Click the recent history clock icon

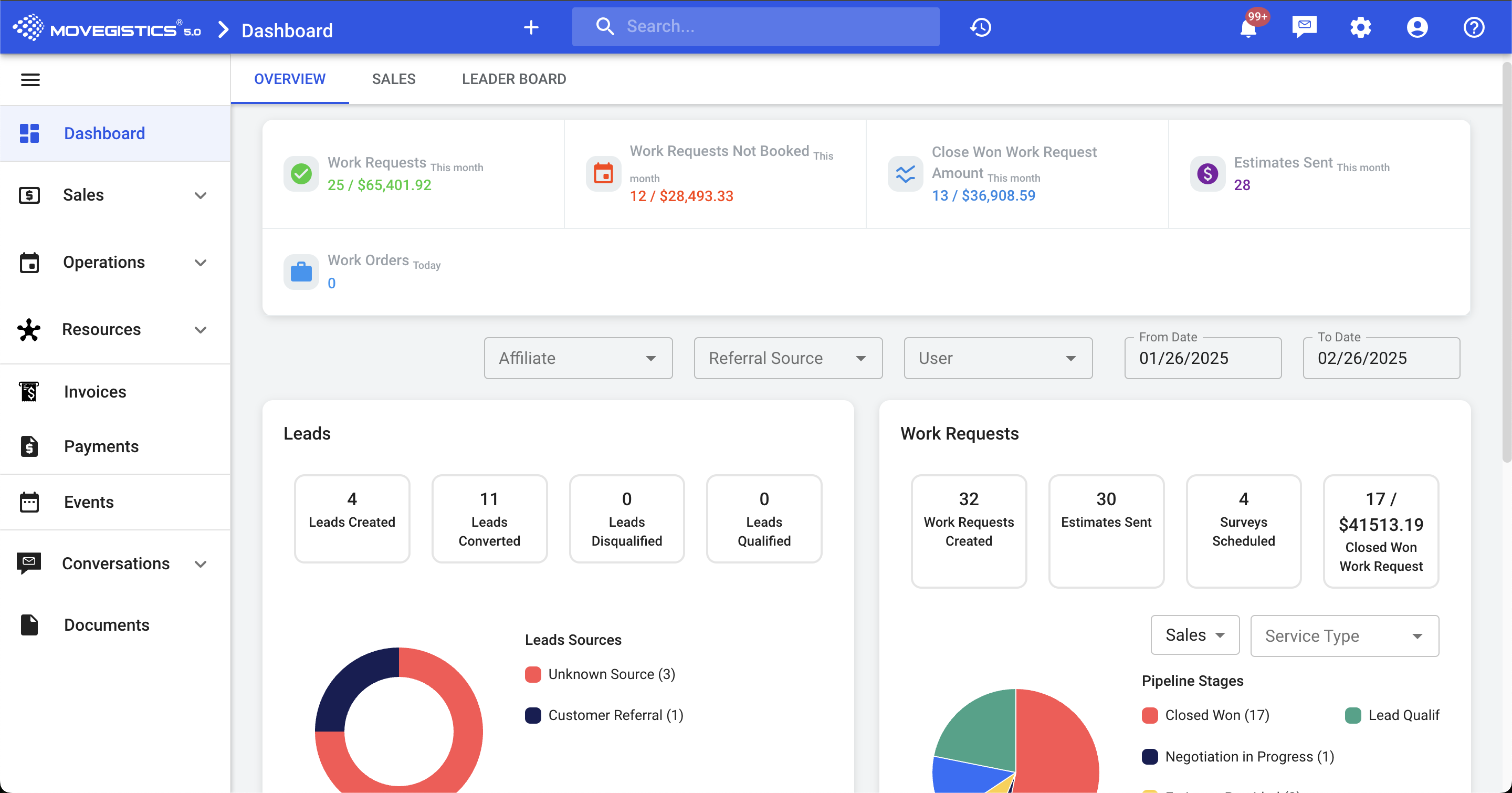(x=980, y=27)
